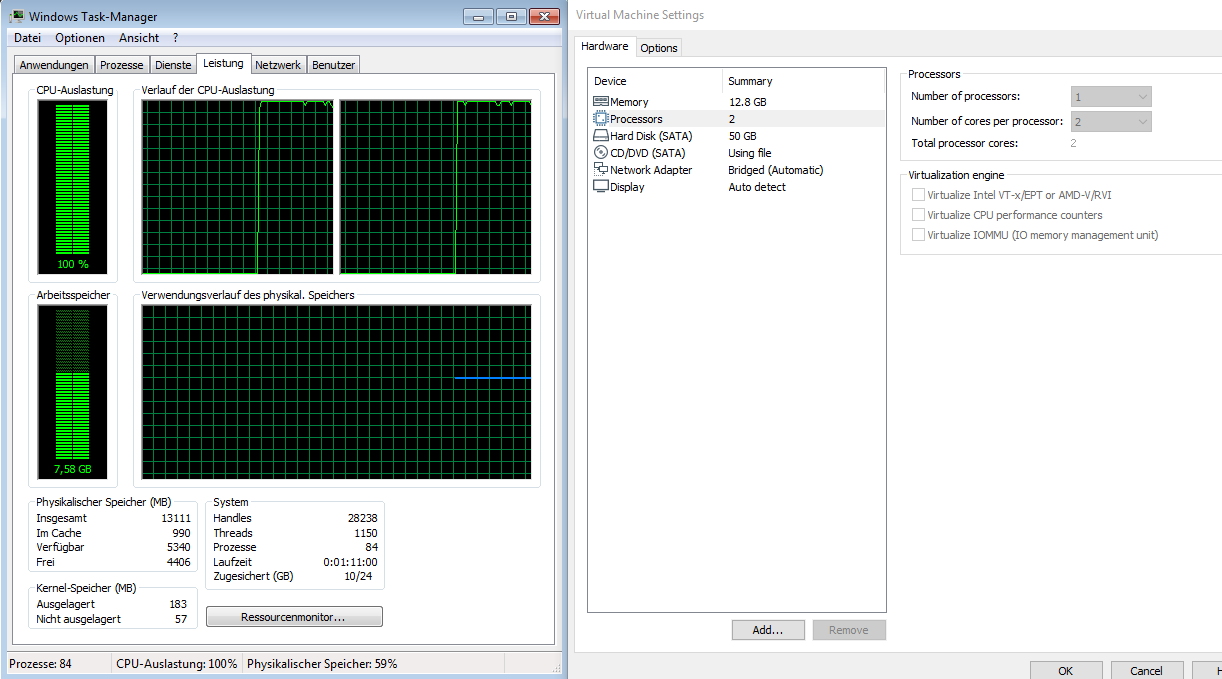The height and width of the screenshot is (679, 1222).
Task: Click the Hard Disk (SATA) icon
Action: coord(600,136)
